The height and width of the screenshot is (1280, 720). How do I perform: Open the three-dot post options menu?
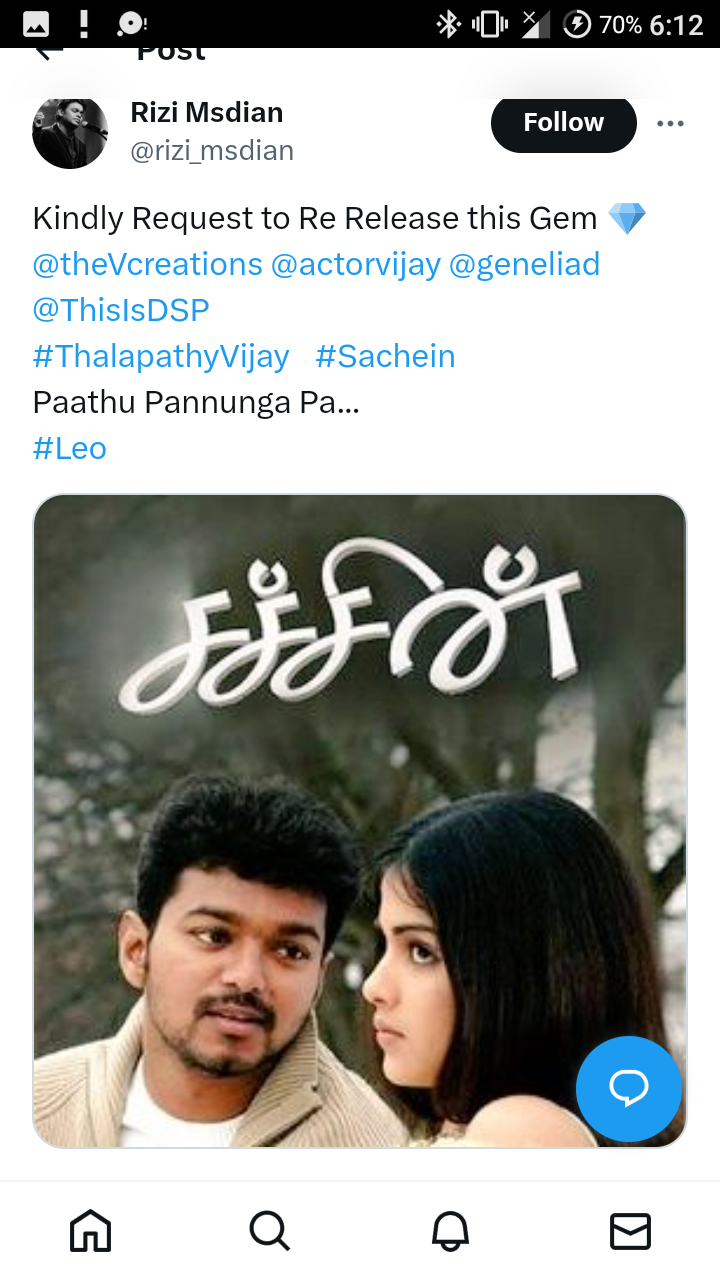coord(670,123)
